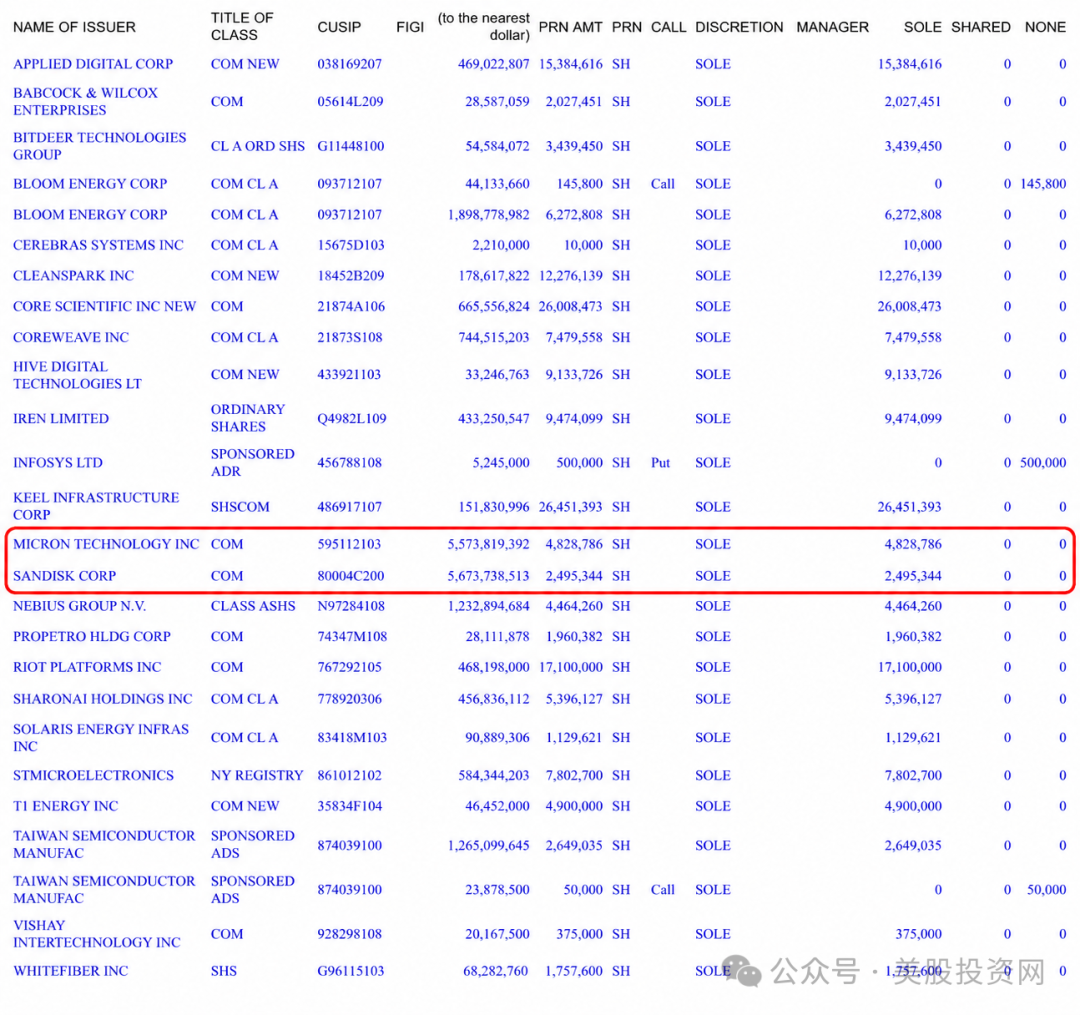1080x1015 pixels.
Task: Select the CUSIP column header
Action: coord(339,27)
